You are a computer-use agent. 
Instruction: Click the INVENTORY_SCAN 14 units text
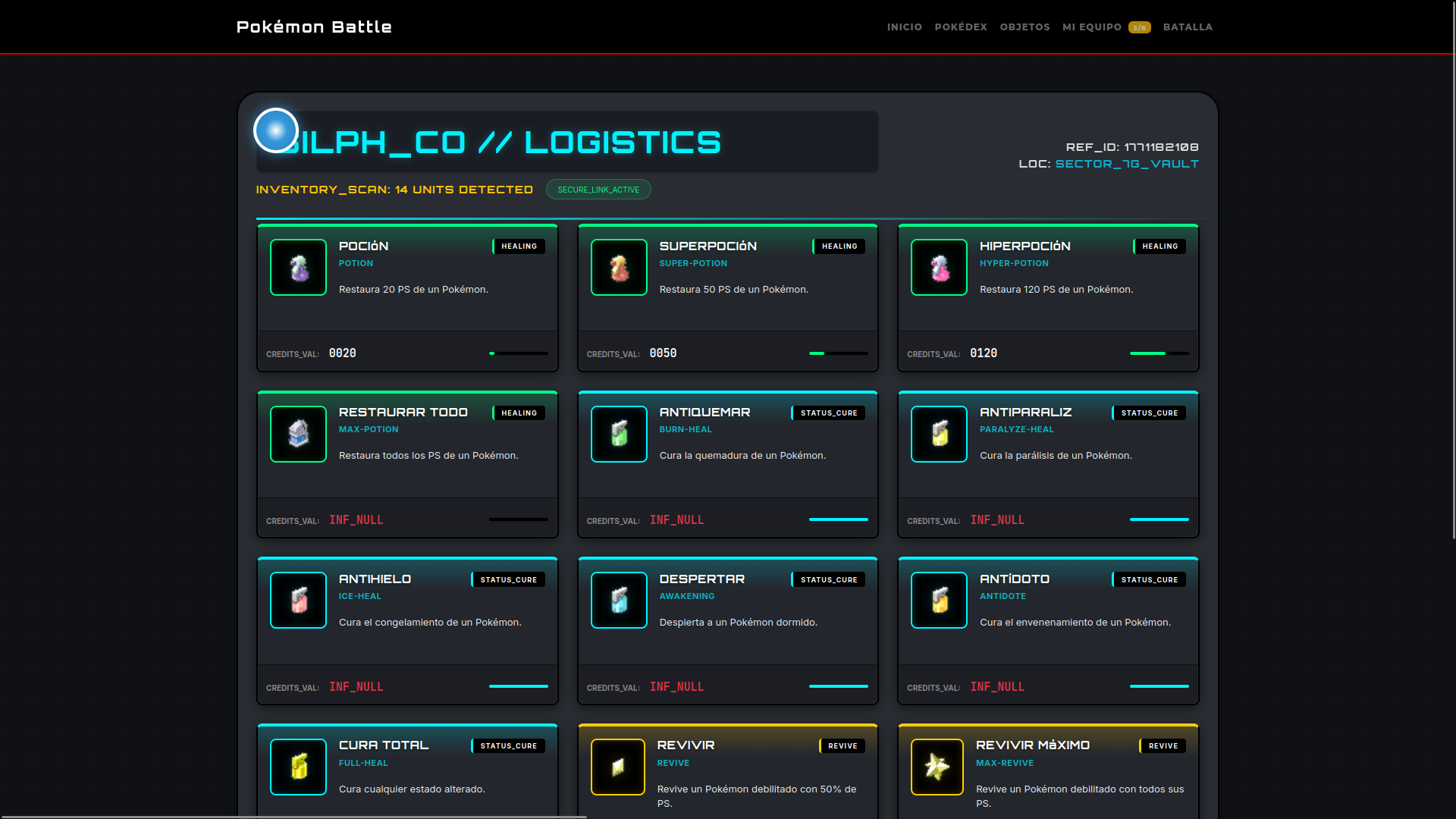[x=394, y=190]
